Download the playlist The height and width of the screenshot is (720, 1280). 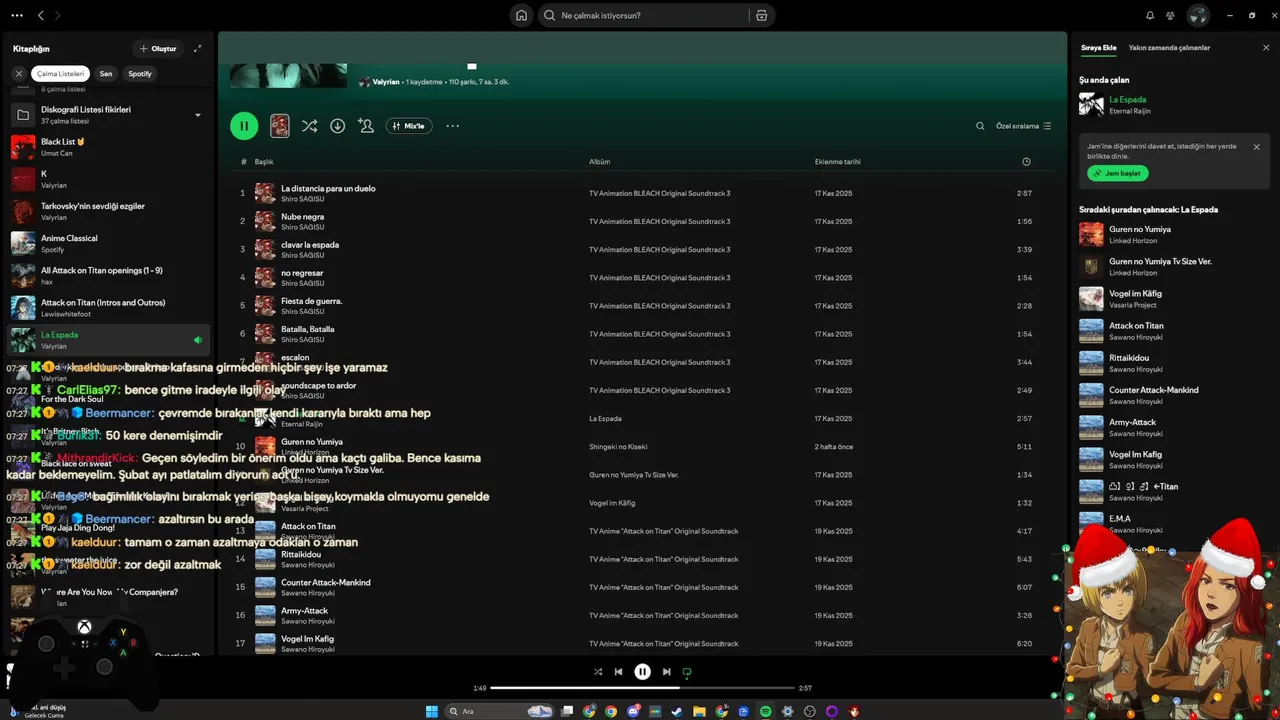(337, 126)
